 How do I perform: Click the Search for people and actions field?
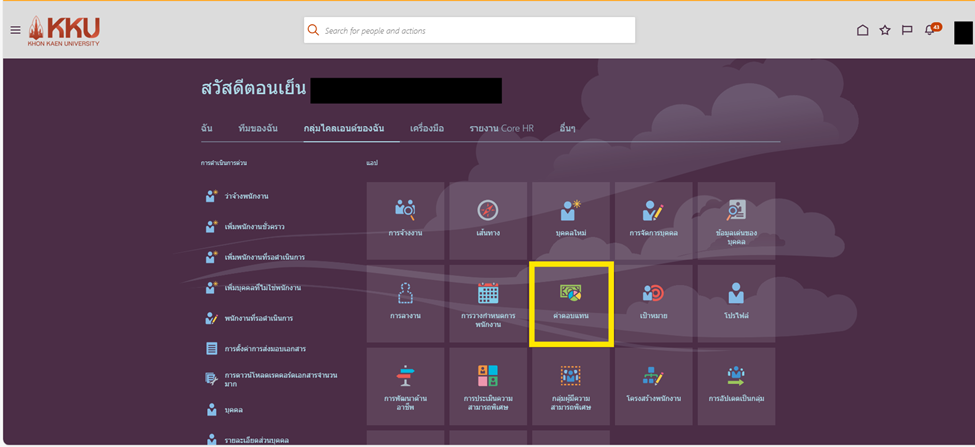point(470,31)
